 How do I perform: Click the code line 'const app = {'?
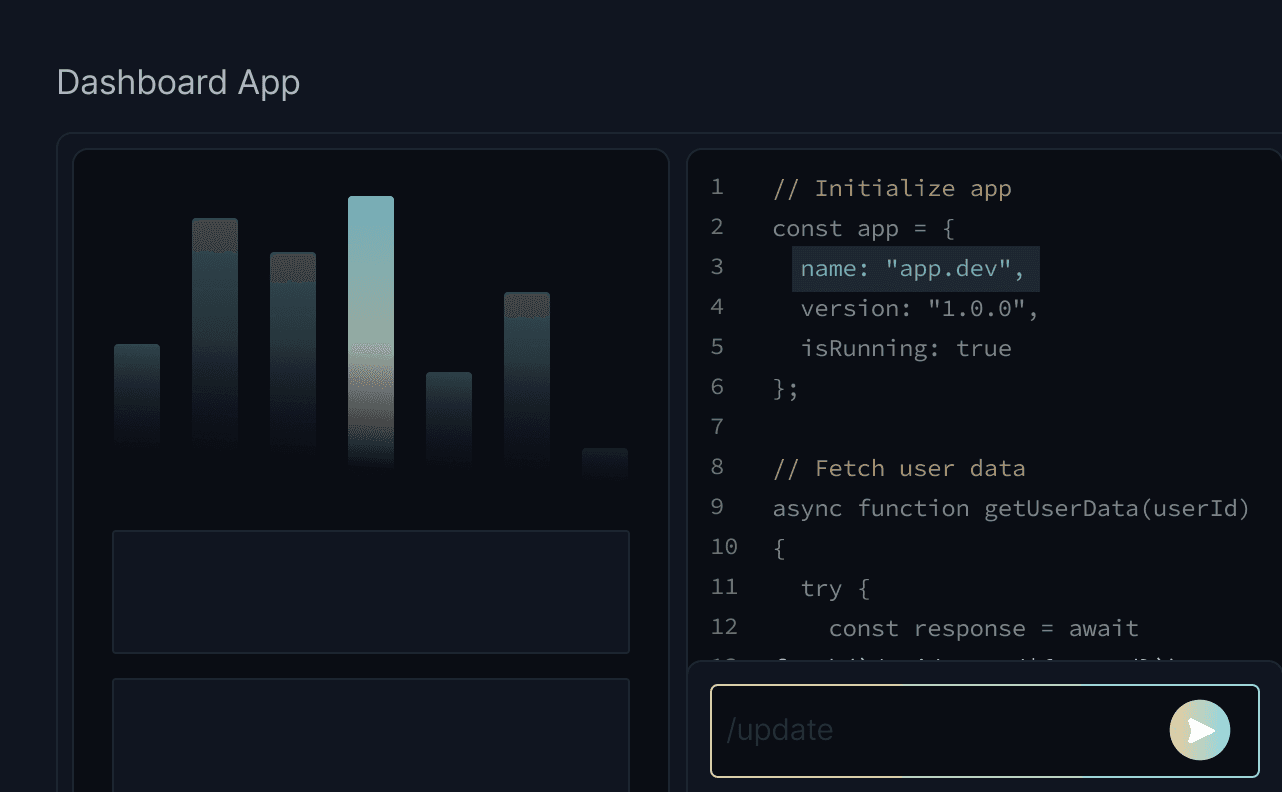pyautogui.click(x=864, y=228)
